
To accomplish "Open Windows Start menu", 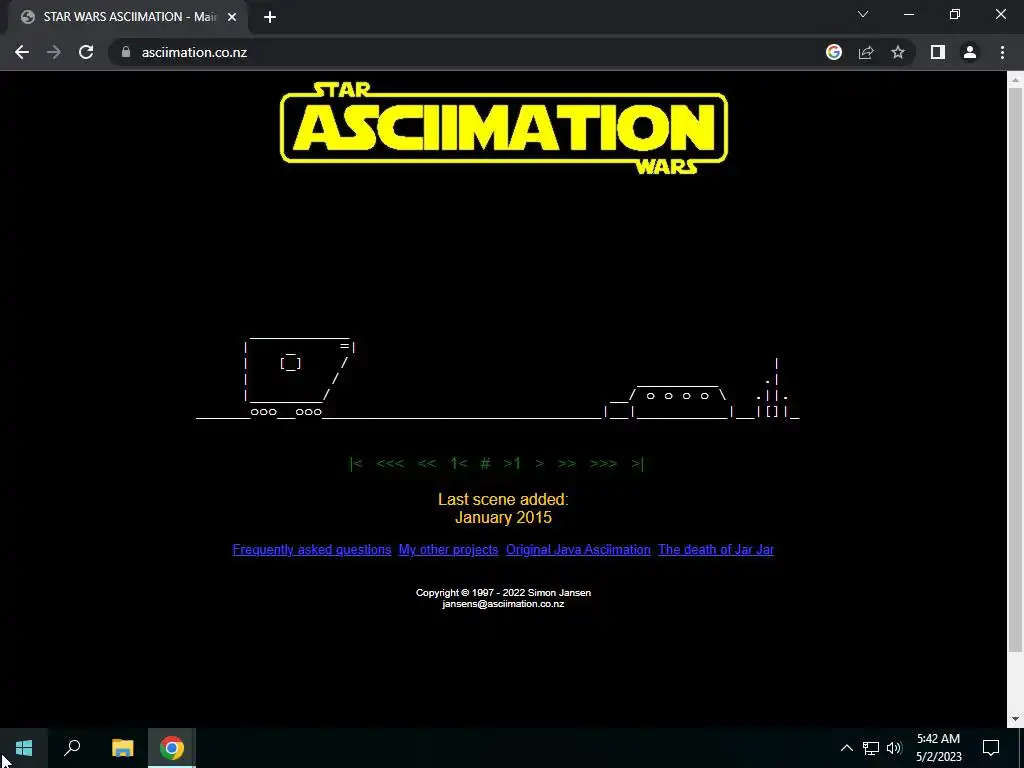I will click(x=24, y=748).
